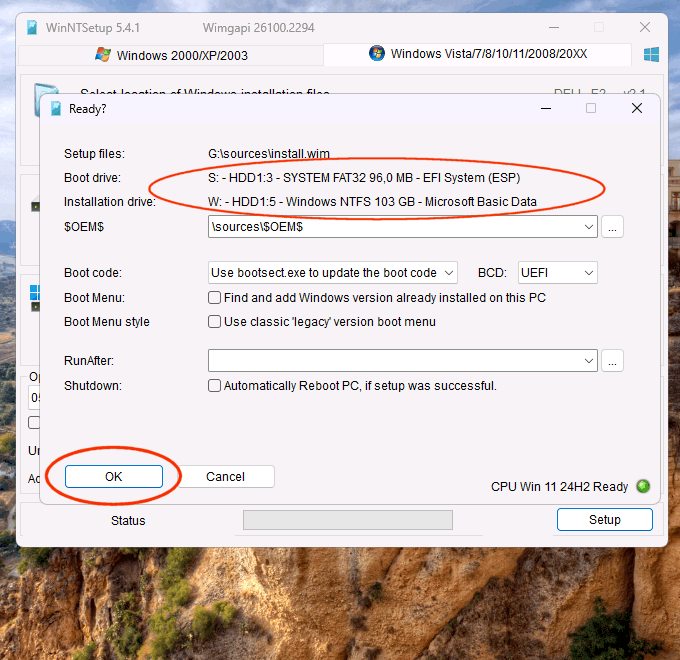
Task: Click the S: HDD1:3 boot drive text
Action: 364,178
